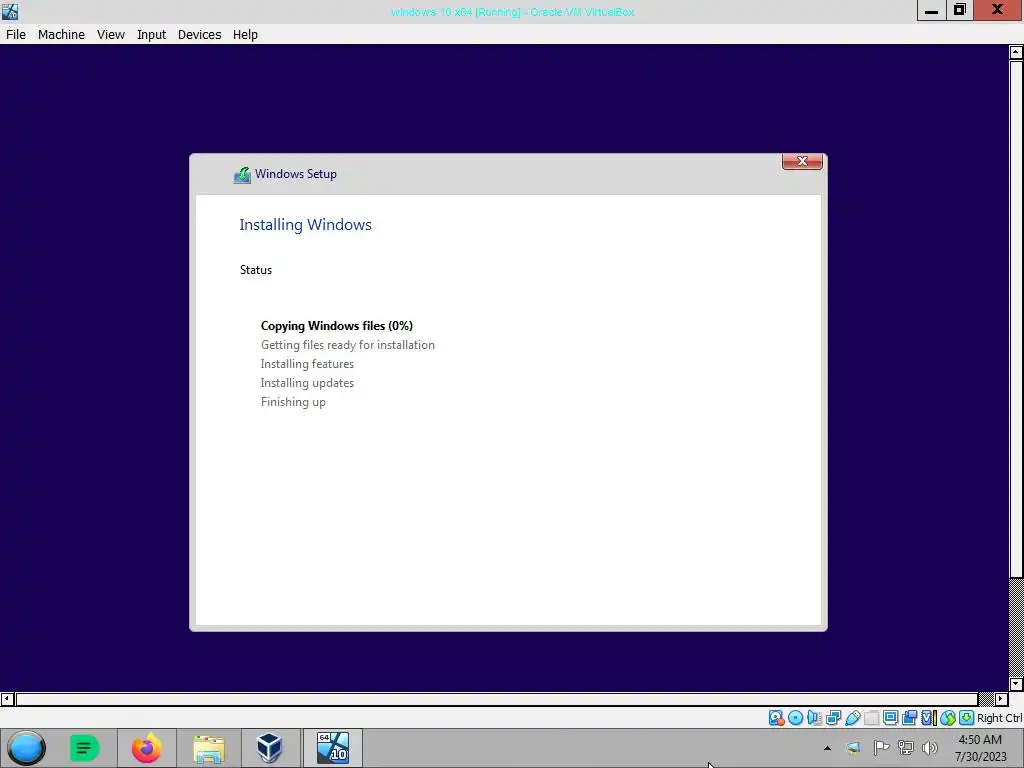Click the vertical scrollbar down arrow

coord(1016,684)
